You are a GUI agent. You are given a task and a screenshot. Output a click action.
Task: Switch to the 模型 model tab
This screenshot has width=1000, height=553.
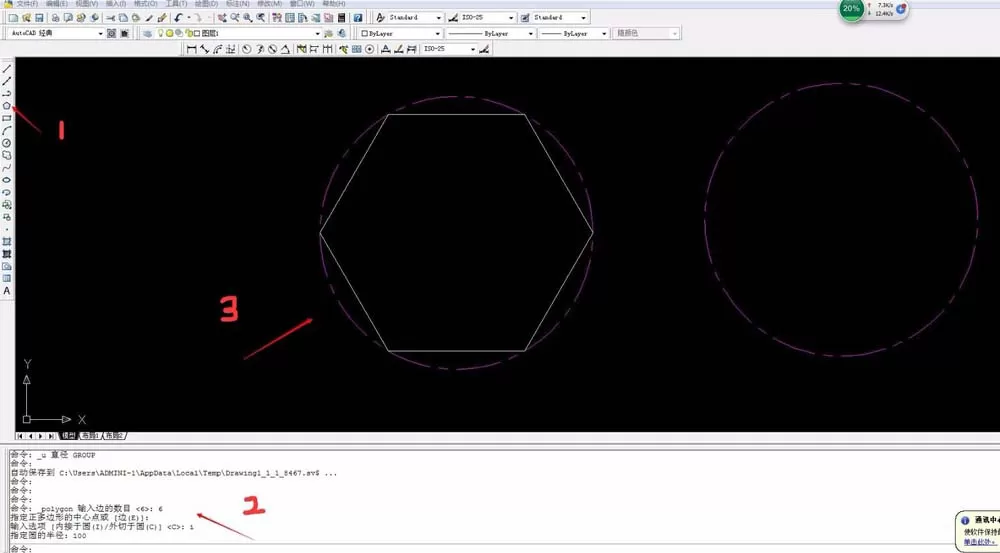(68, 436)
